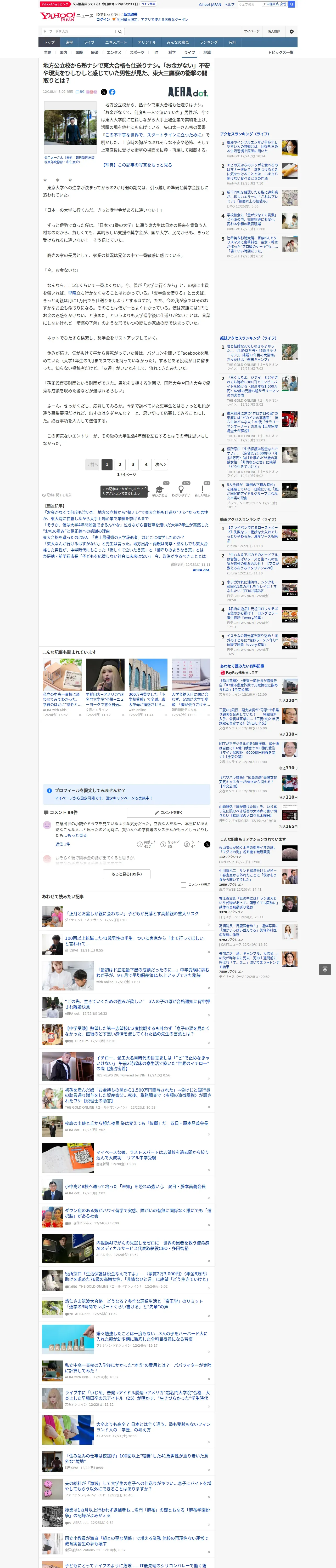This screenshot has height=1568, width=336.
Task: Click うーん reaction on first comment
Action: click(193, 844)
